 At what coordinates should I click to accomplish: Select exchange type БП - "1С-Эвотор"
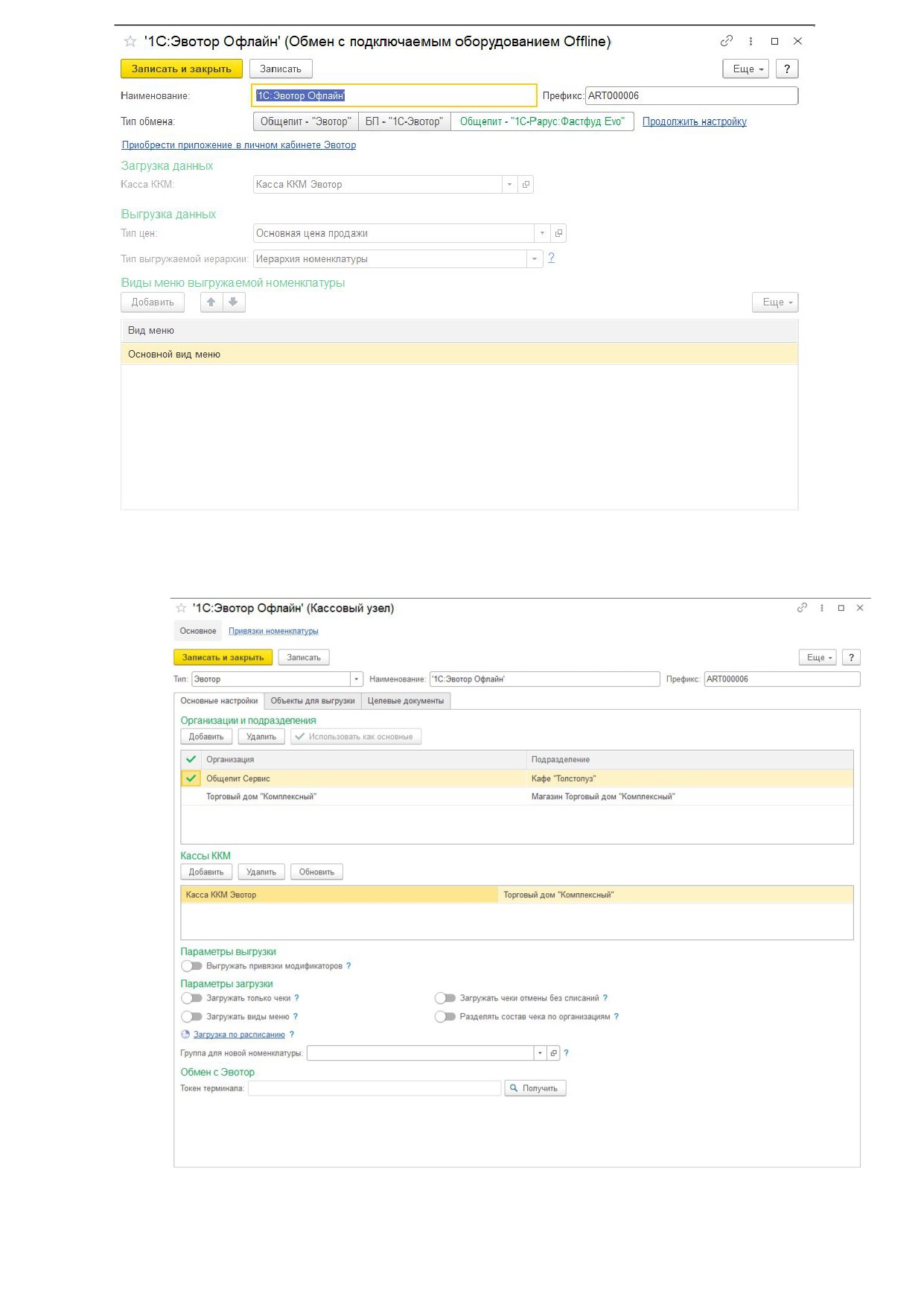[x=404, y=121]
